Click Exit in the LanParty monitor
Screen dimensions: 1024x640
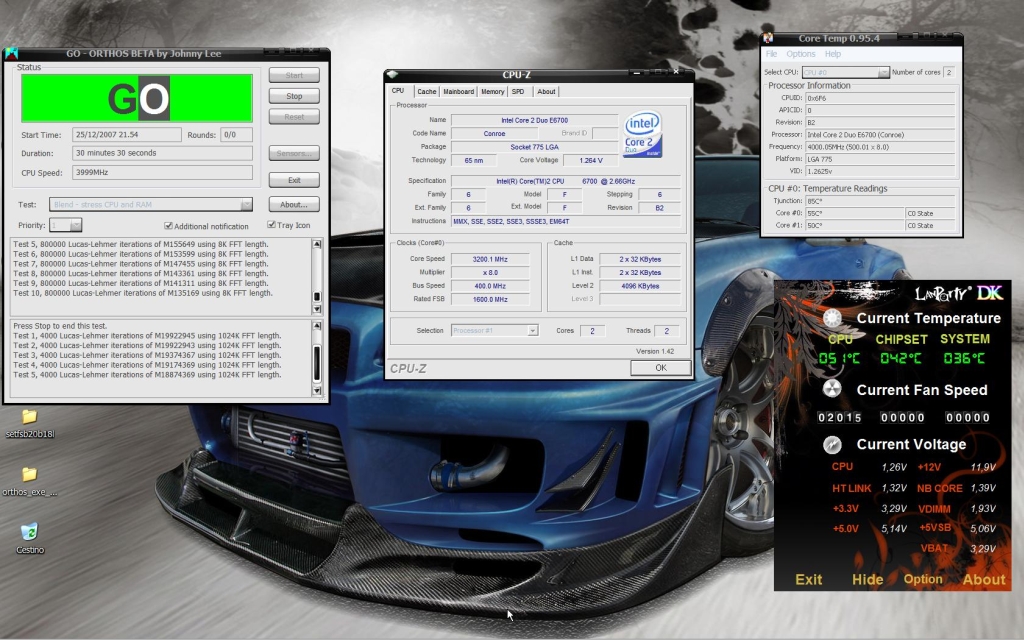point(808,579)
